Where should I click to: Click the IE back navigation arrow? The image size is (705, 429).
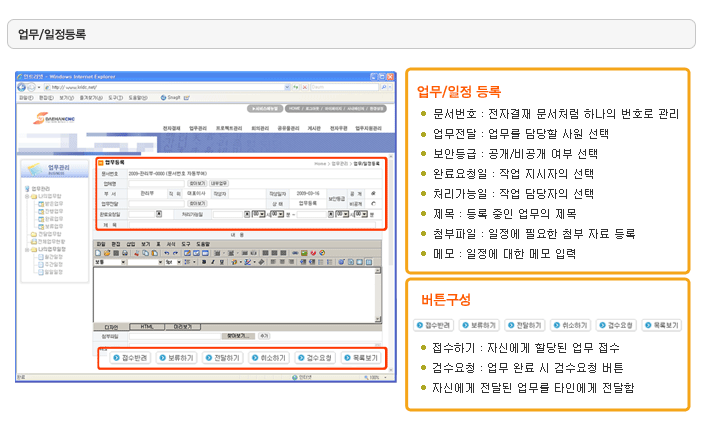click(x=22, y=87)
